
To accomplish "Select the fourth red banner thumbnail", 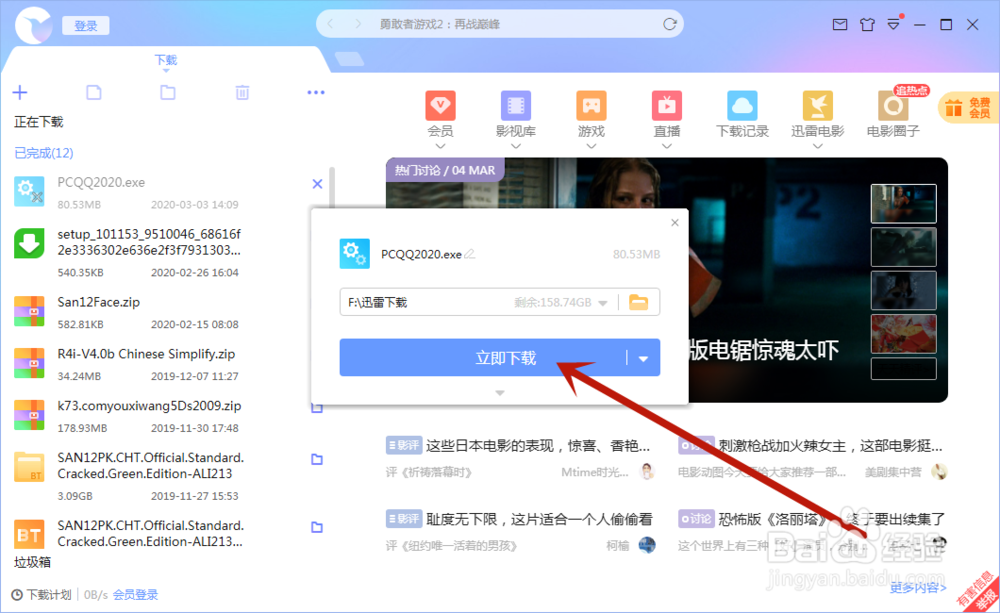I will tap(903, 334).
